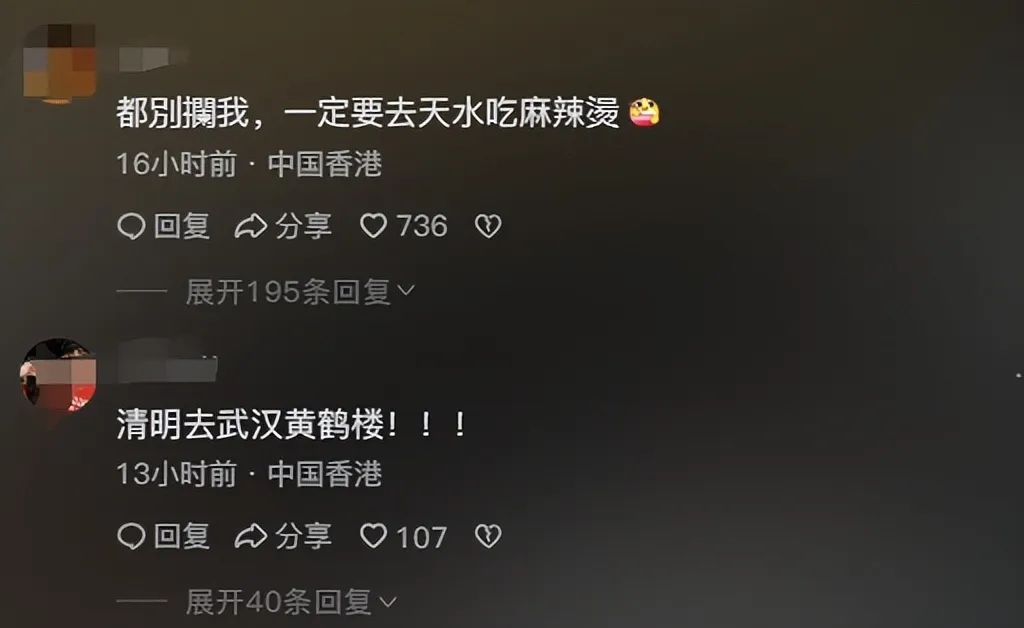This screenshot has height=628, width=1024.
Task: Expand 195 replies chevron
Action: [406, 289]
